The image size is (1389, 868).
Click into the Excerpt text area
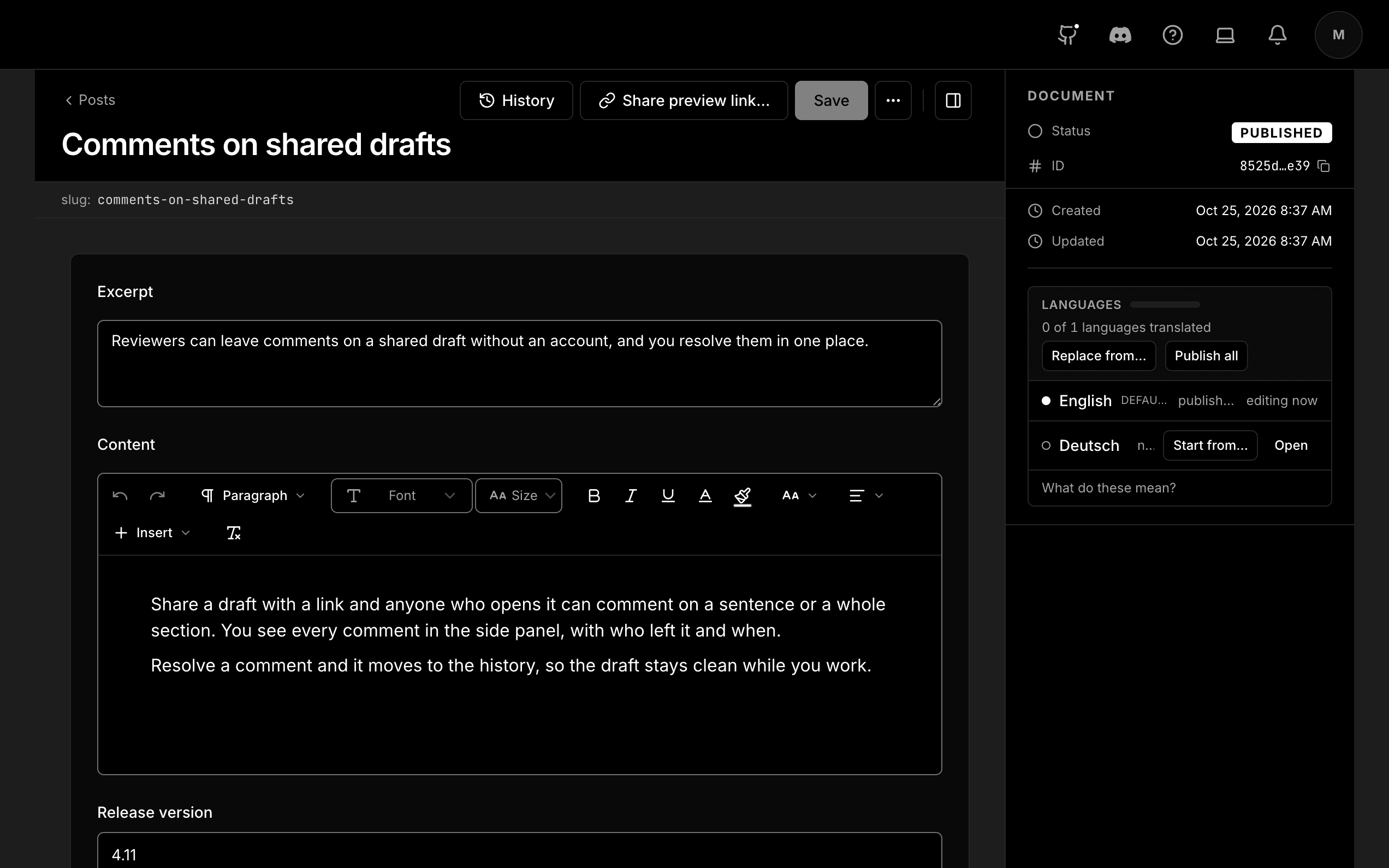pyautogui.click(x=519, y=364)
